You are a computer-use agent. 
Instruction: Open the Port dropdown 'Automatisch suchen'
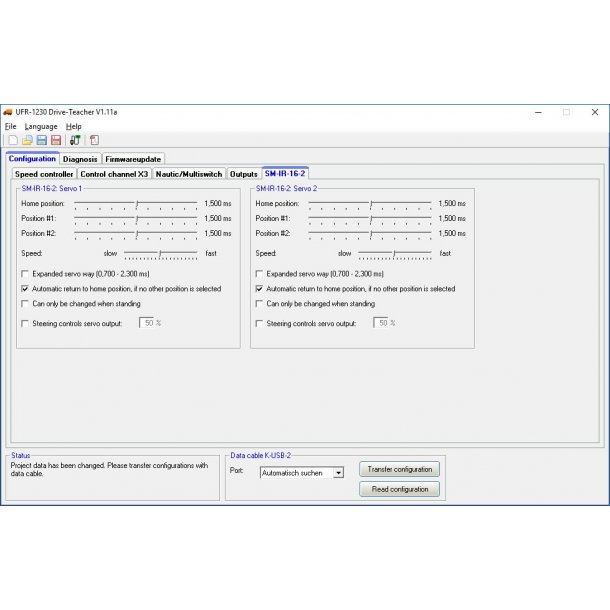(338, 473)
